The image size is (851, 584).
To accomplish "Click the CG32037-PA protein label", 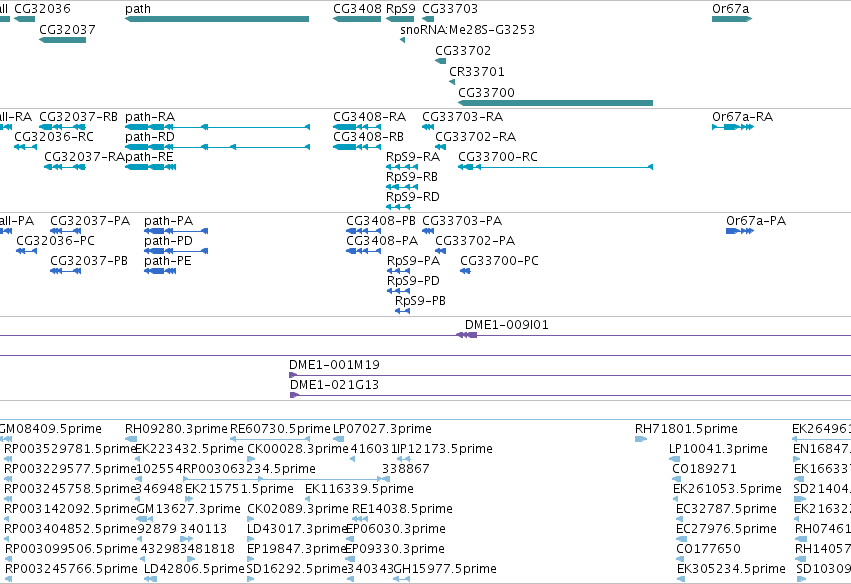I will [x=90, y=221].
